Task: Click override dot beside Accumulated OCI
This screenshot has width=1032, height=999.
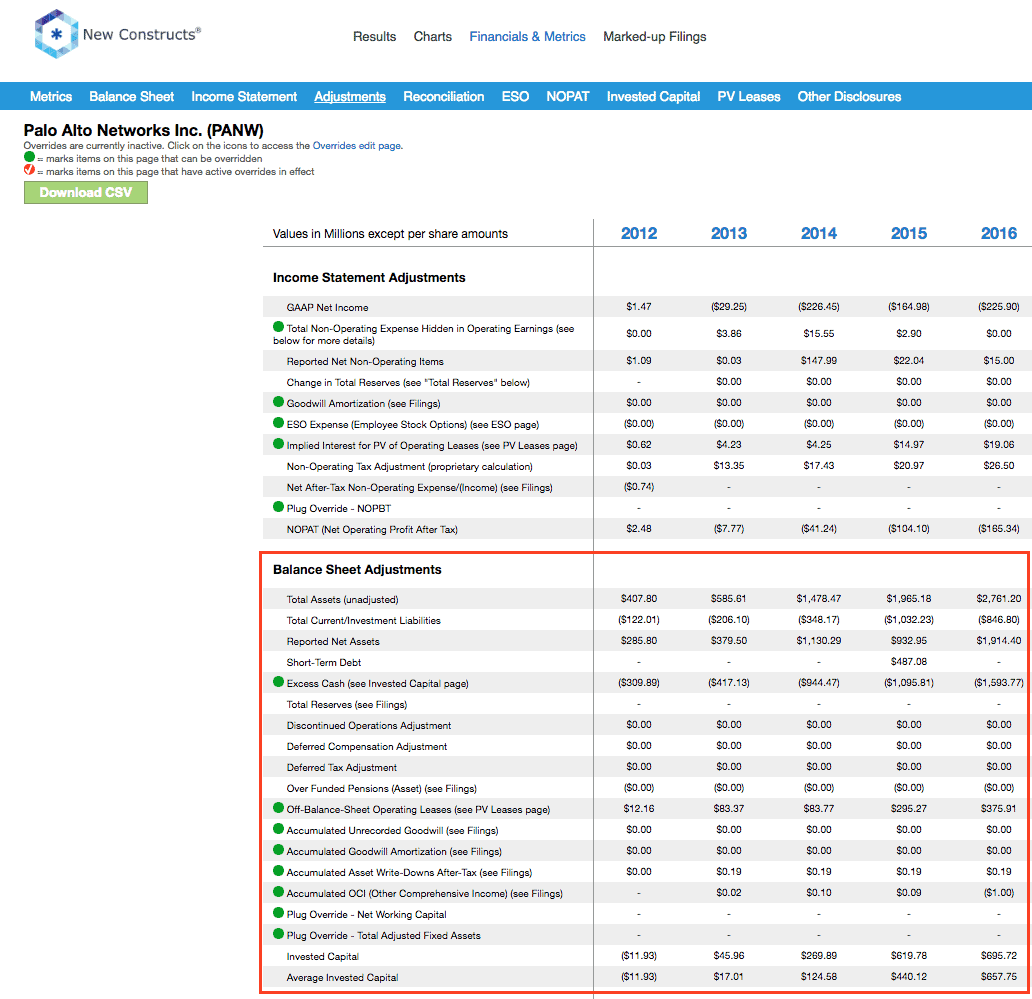Action: pos(278,892)
